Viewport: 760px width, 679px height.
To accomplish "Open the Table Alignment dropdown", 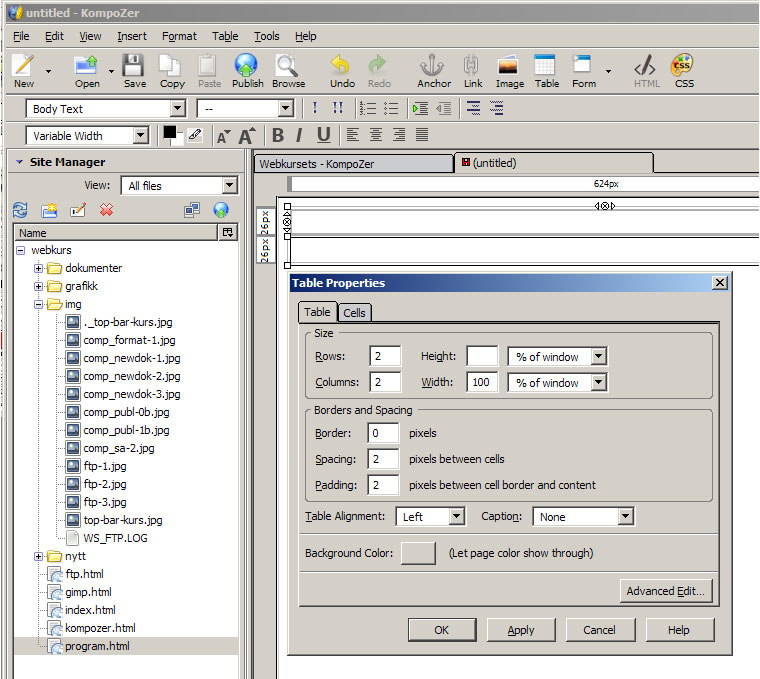I will (431, 517).
